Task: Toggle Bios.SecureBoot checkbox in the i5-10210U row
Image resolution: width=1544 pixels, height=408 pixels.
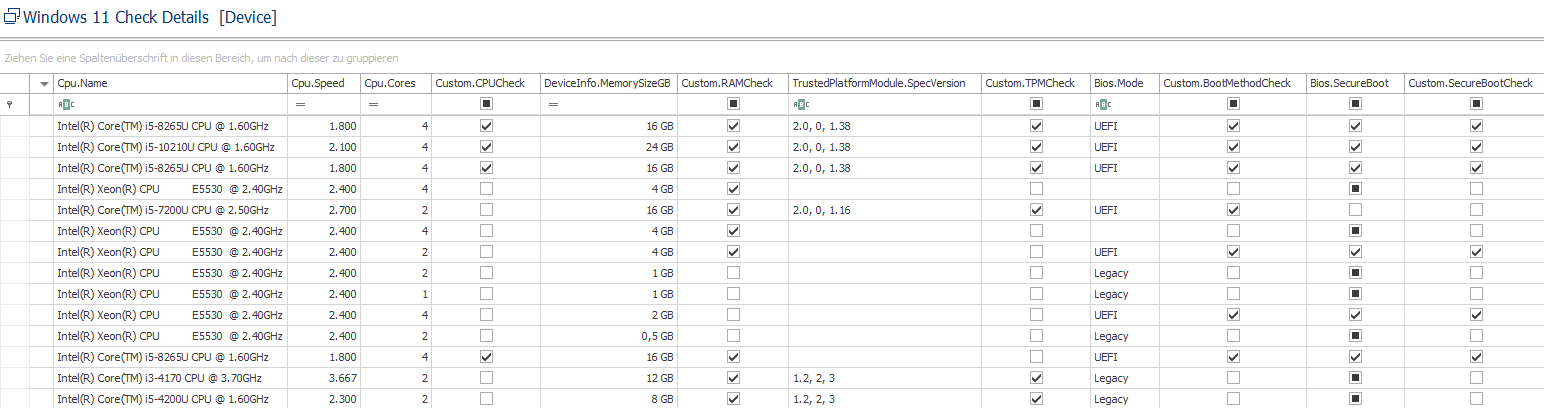Action: click(1355, 147)
